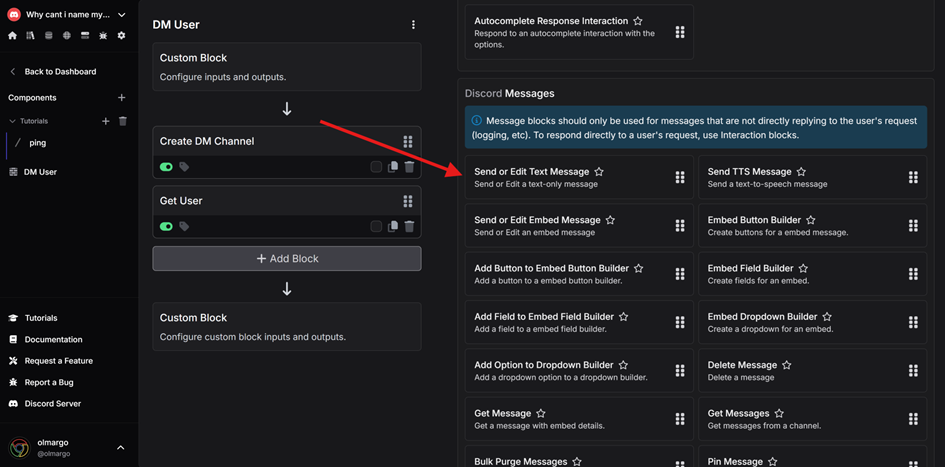945x467 pixels.
Task: Duplicate the Get User block
Action: (393, 227)
